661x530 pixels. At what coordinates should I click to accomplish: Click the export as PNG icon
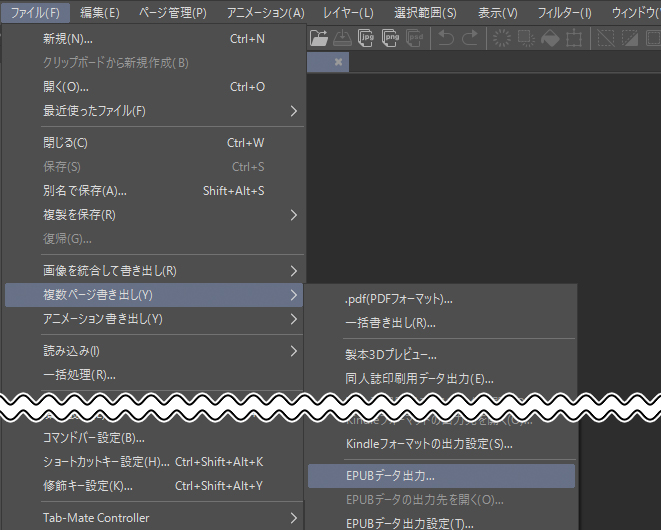point(391,39)
